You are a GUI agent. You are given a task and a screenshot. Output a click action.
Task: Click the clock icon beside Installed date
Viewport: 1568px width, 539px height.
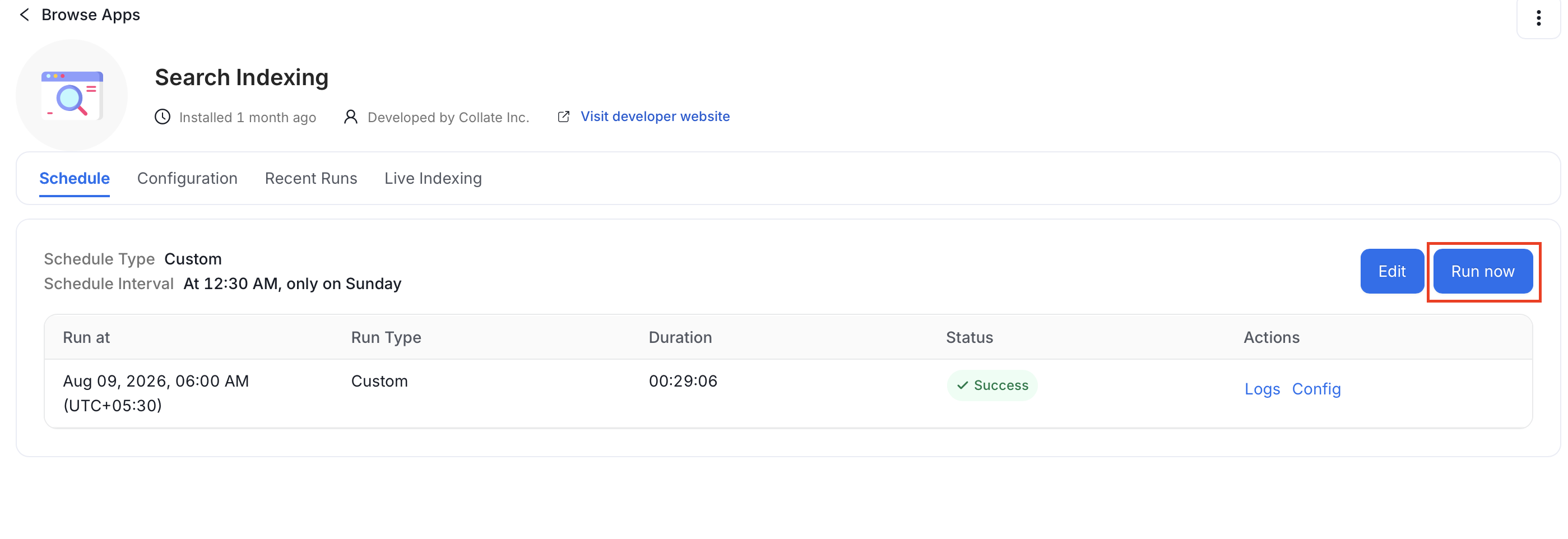click(x=163, y=117)
